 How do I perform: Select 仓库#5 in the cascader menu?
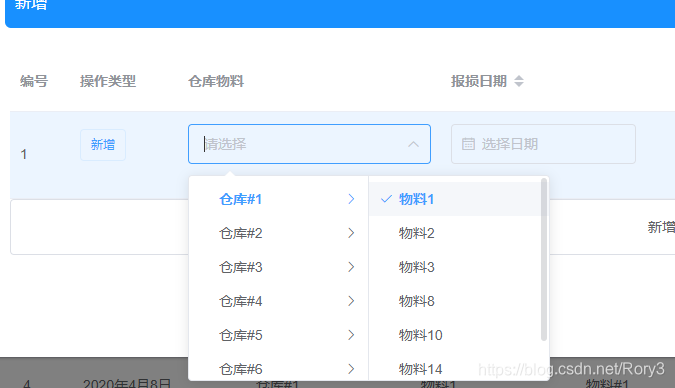tap(279, 335)
